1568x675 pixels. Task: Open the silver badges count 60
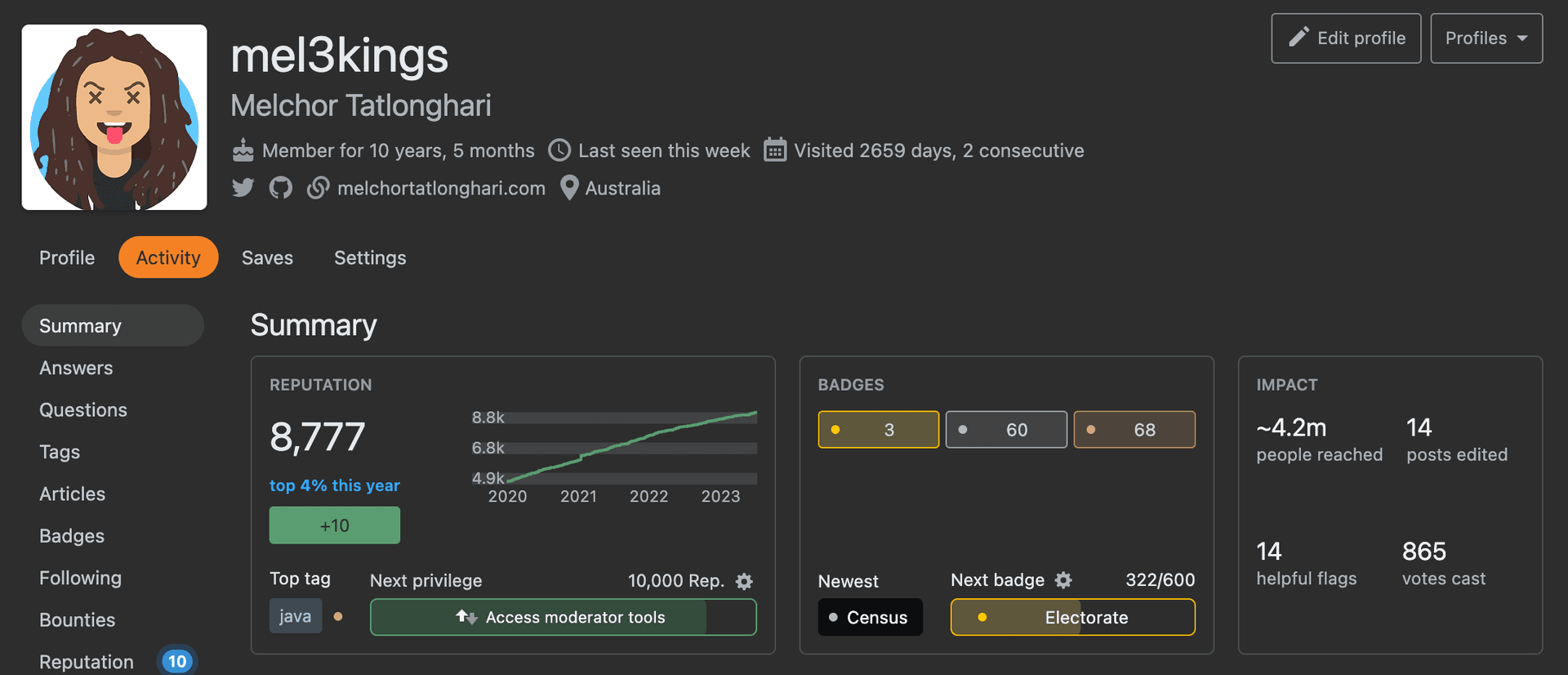coord(1006,430)
